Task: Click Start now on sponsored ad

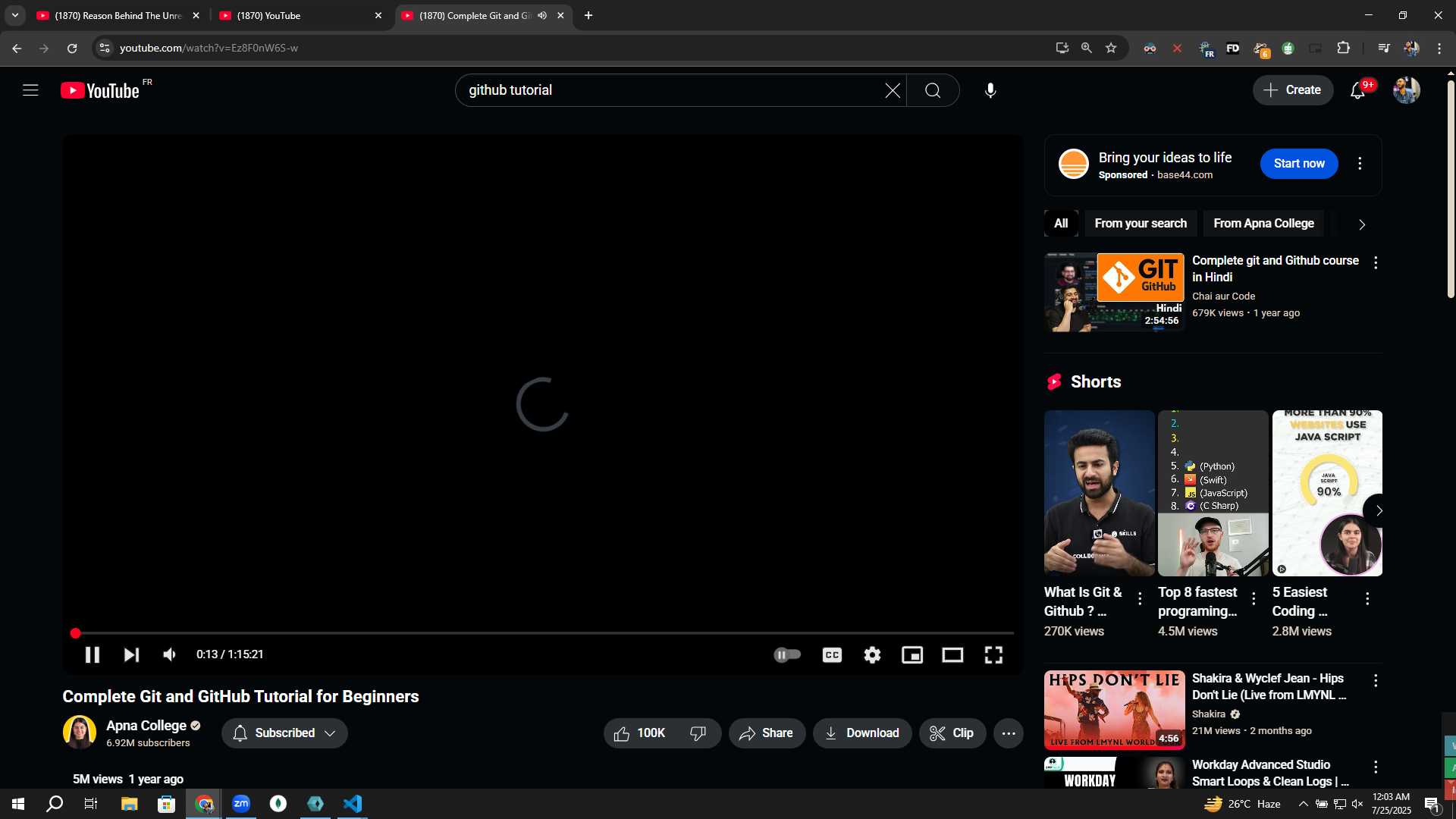Action: click(x=1299, y=164)
